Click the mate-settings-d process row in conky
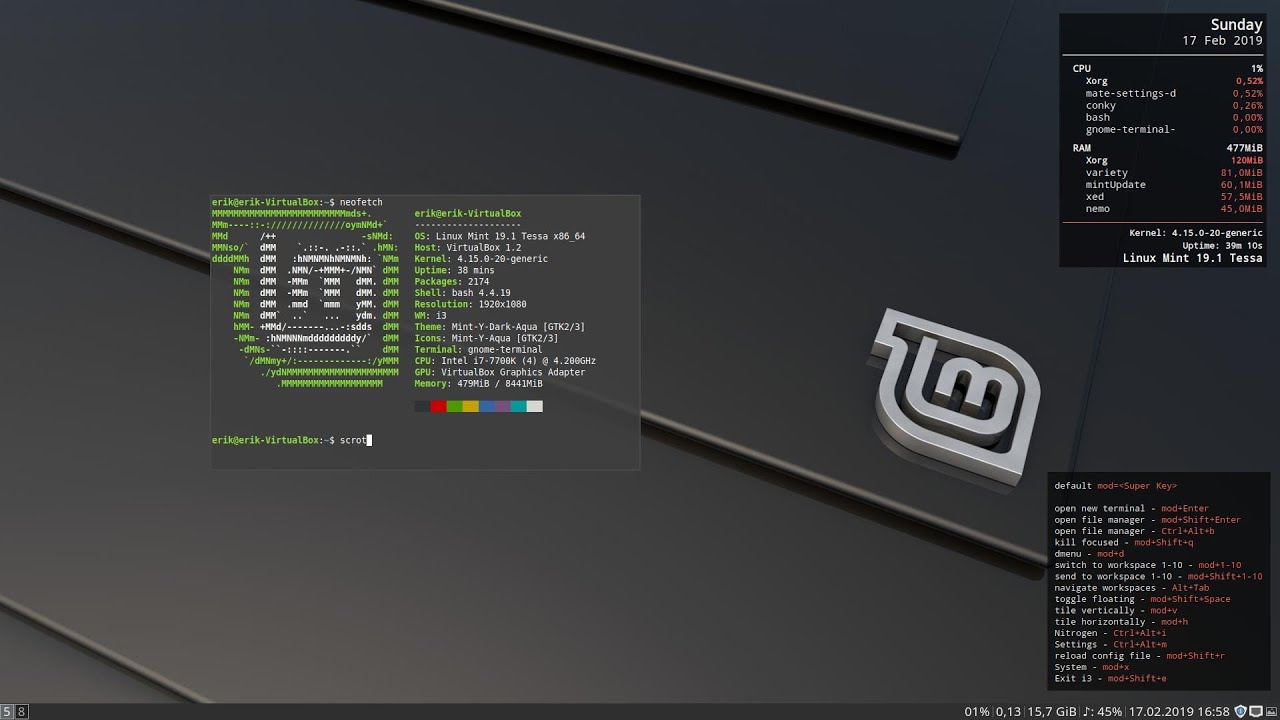This screenshot has width=1280, height=720. coord(1173,93)
